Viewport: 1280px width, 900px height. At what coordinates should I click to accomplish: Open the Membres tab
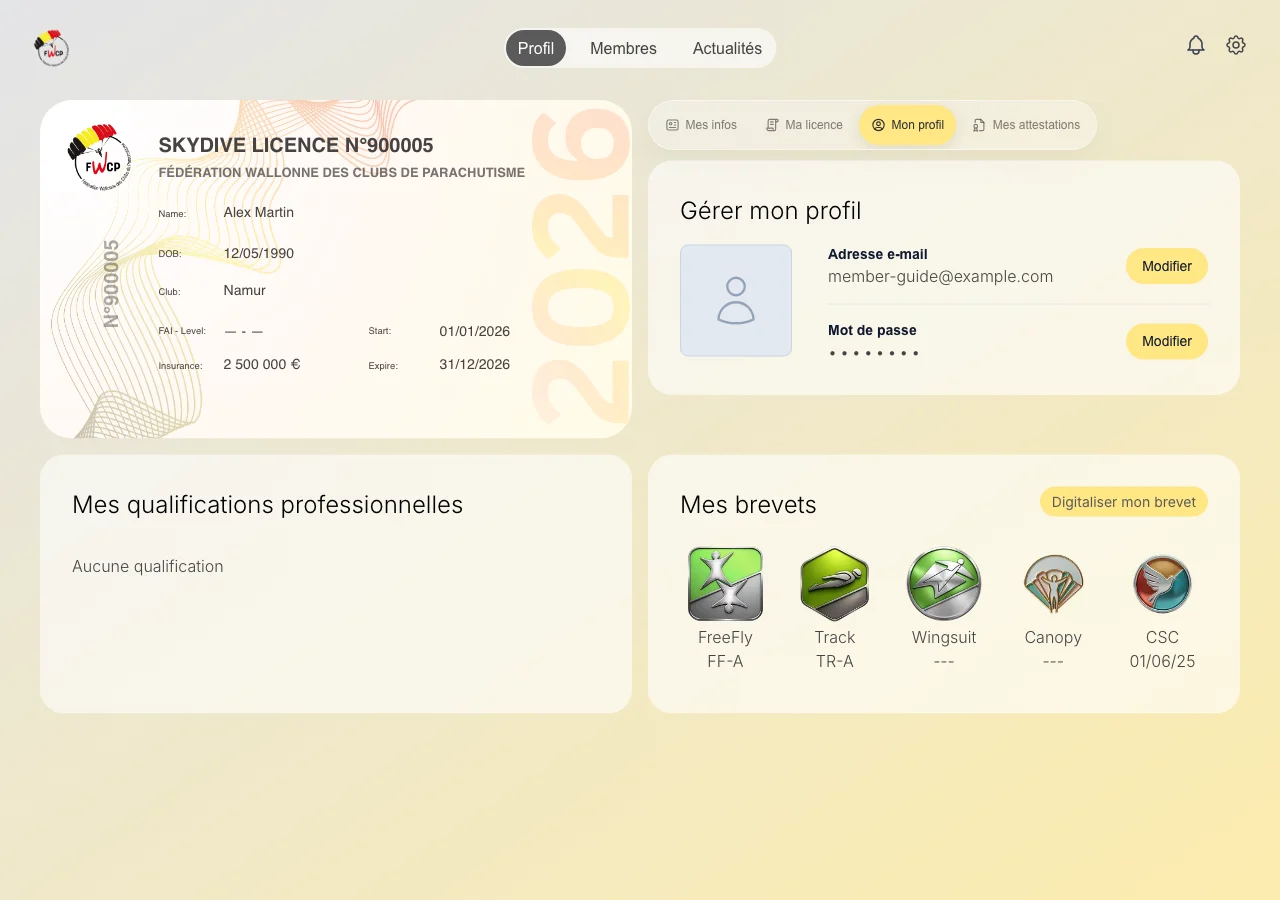pos(623,48)
